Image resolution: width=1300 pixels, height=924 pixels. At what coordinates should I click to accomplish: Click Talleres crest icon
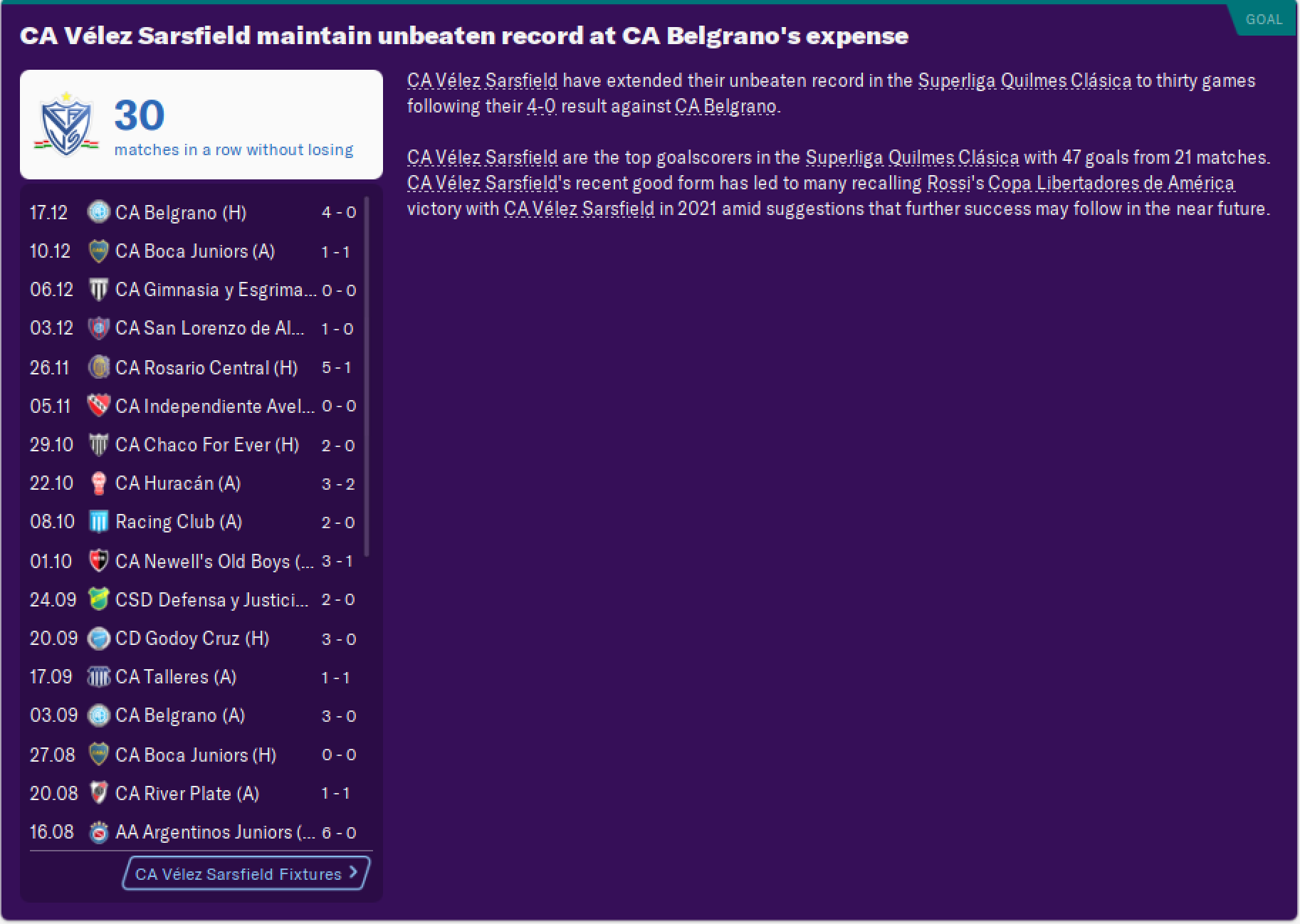[98, 676]
